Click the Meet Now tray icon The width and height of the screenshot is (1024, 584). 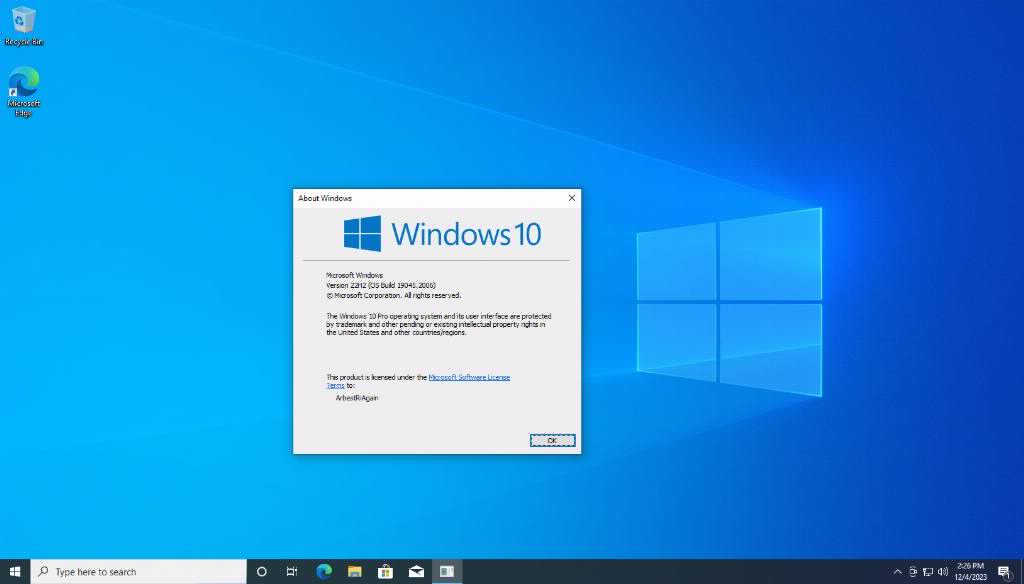coord(912,572)
